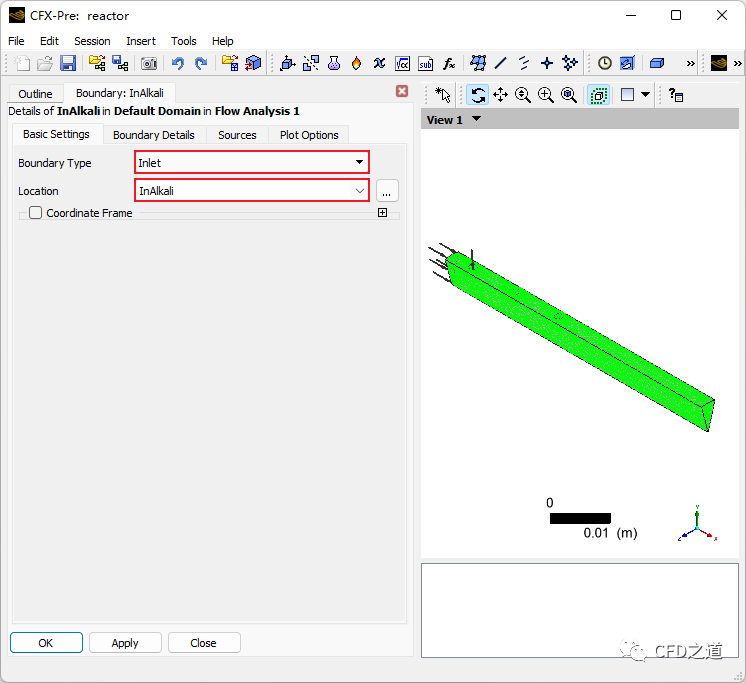This screenshot has width=746, height=683.
Task: Enable the Coordinate Frame checkbox
Action: [36, 213]
